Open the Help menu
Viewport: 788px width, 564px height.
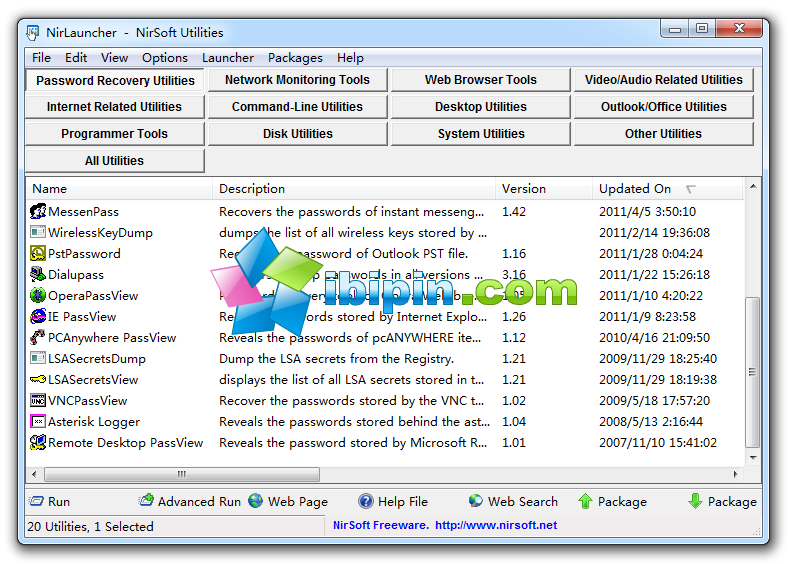tap(350, 58)
